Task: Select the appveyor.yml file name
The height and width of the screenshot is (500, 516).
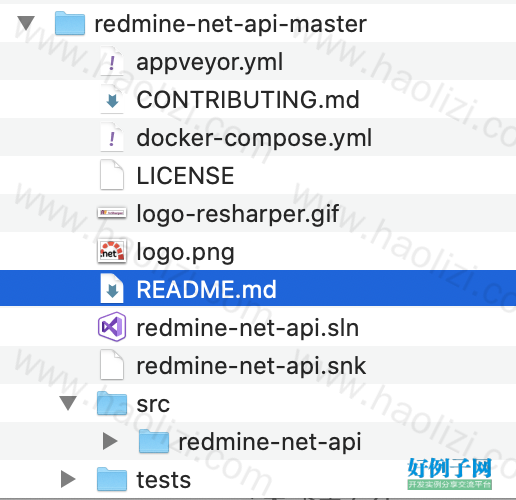Action: coord(210,62)
